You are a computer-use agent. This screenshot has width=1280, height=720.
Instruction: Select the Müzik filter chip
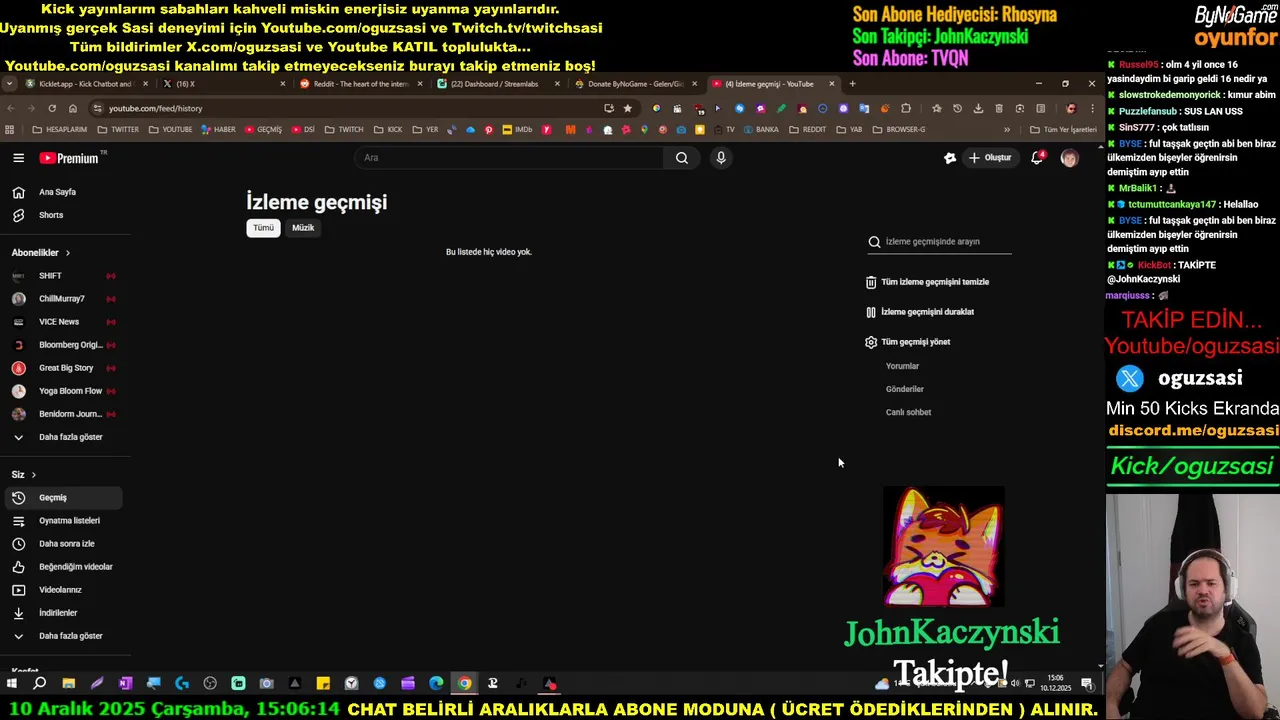pos(303,228)
